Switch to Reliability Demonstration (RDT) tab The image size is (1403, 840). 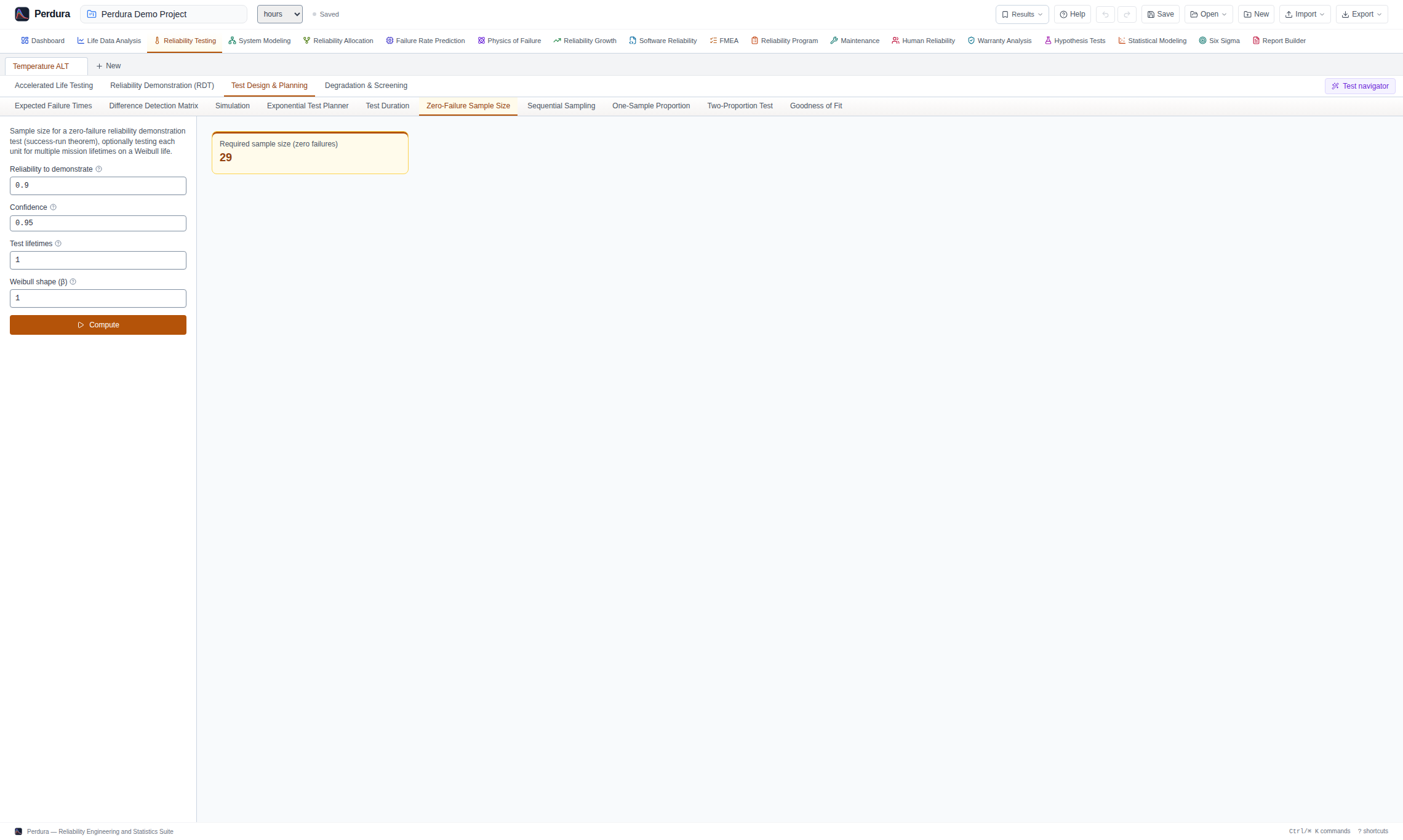tap(162, 86)
